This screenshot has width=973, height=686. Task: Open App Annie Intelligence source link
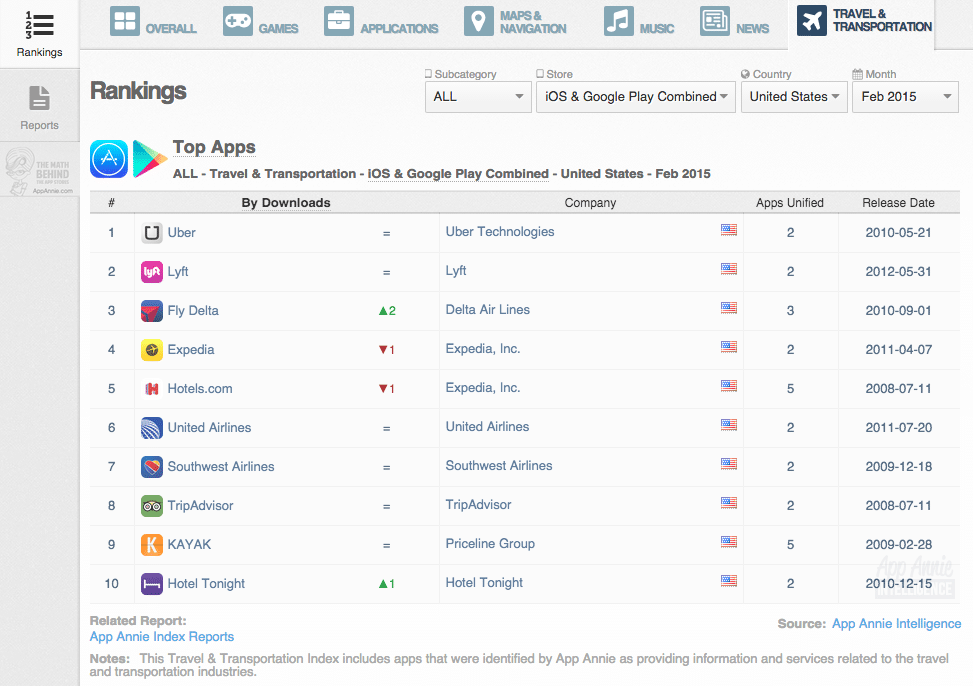pos(897,624)
